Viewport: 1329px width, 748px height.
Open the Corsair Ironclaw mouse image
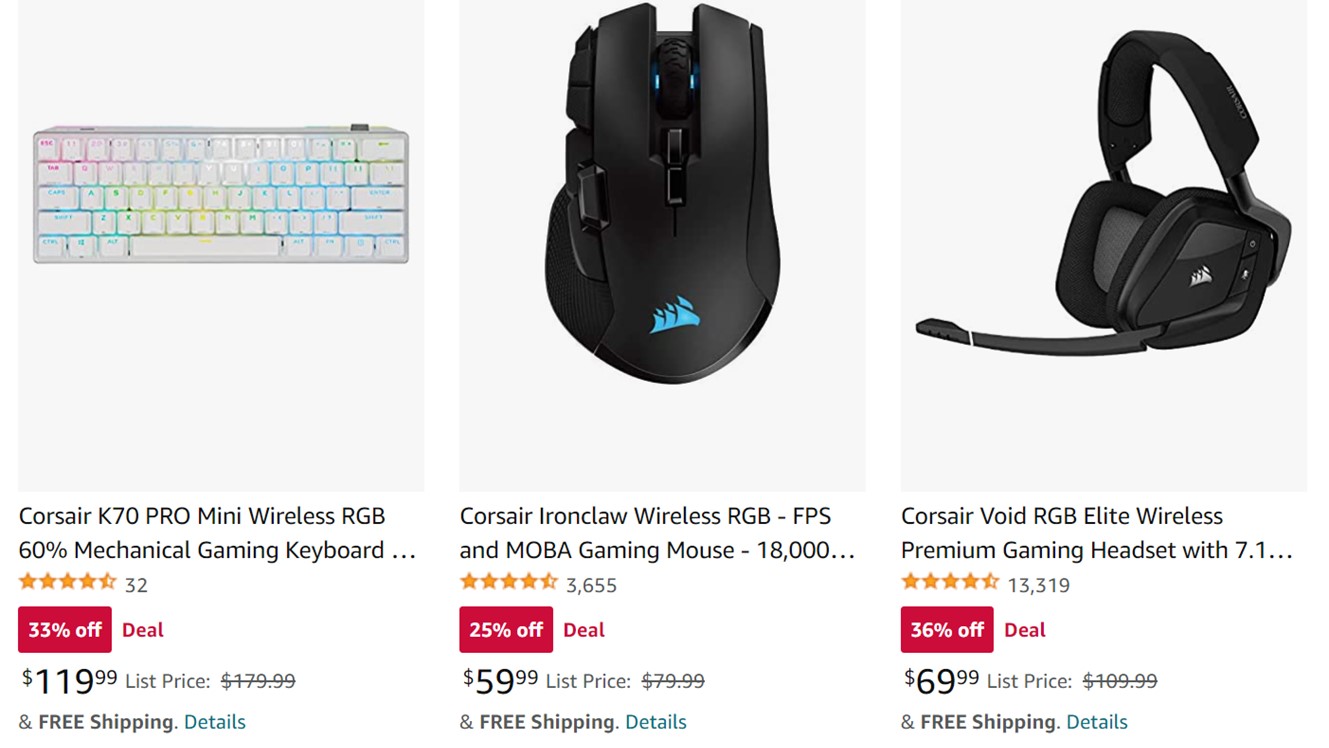(662, 195)
